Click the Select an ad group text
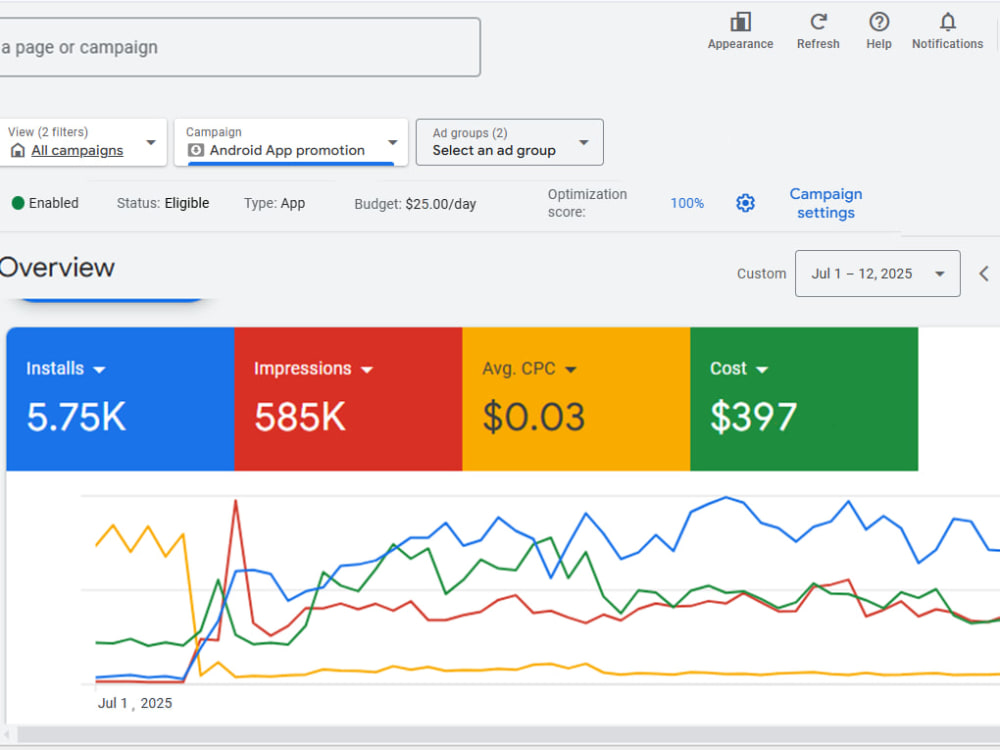This screenshot has width=1000, height=750. tap(494, 151)
